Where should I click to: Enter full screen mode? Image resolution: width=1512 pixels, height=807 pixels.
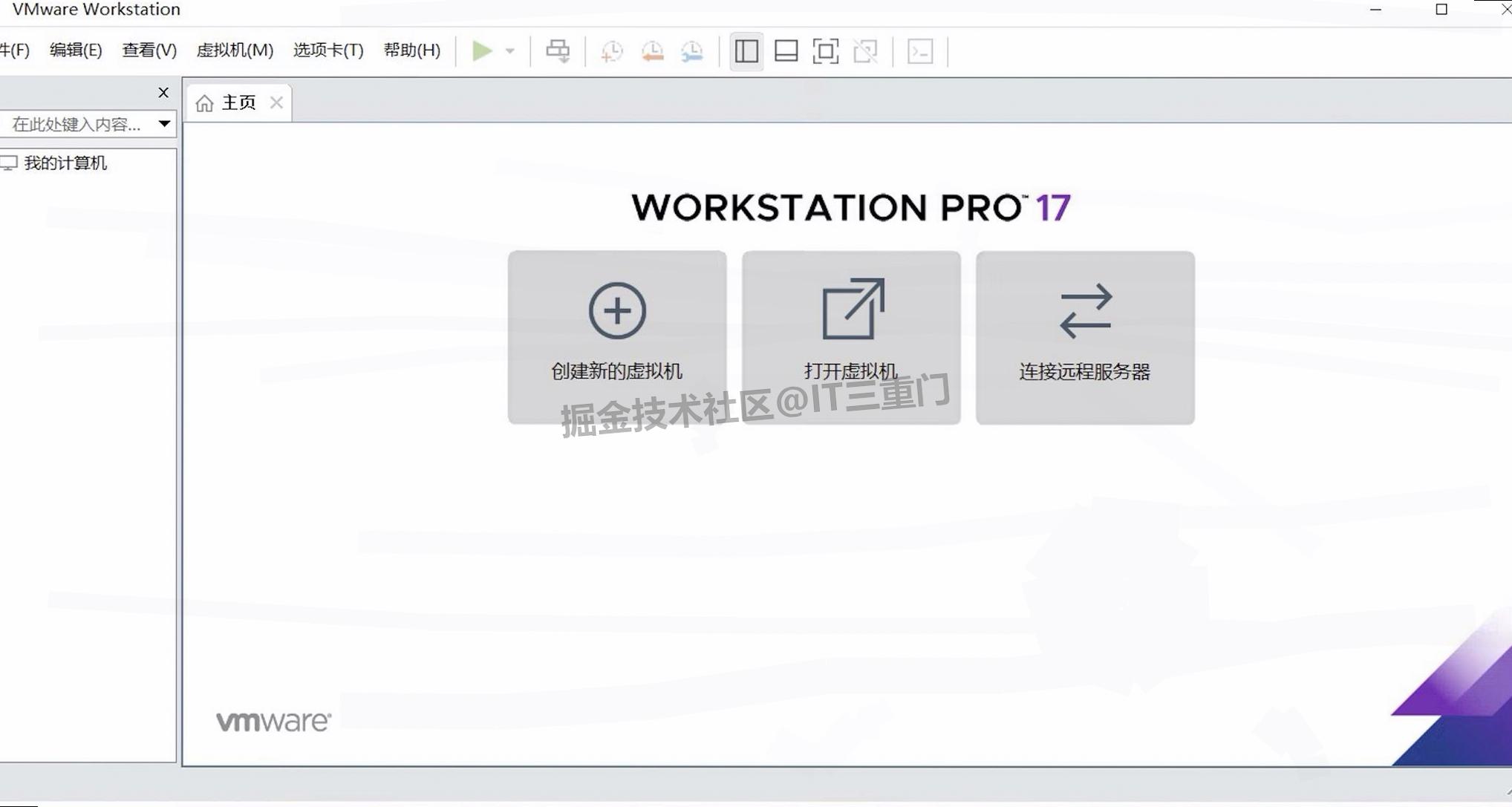pyautogui.click(x=825, y=50)
